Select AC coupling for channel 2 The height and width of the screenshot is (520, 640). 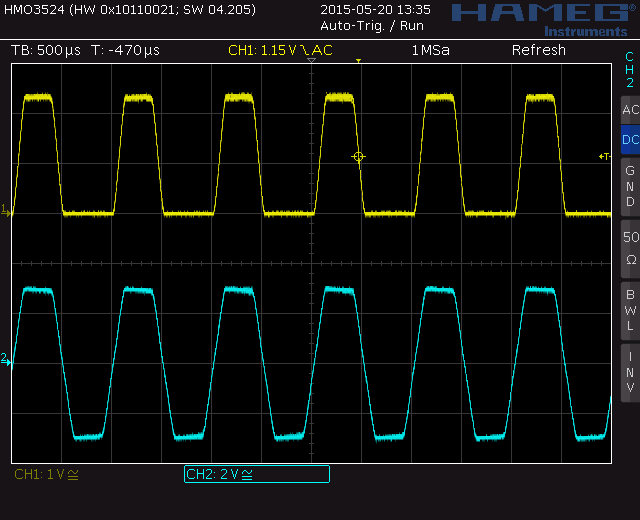[x=629, y=110]
